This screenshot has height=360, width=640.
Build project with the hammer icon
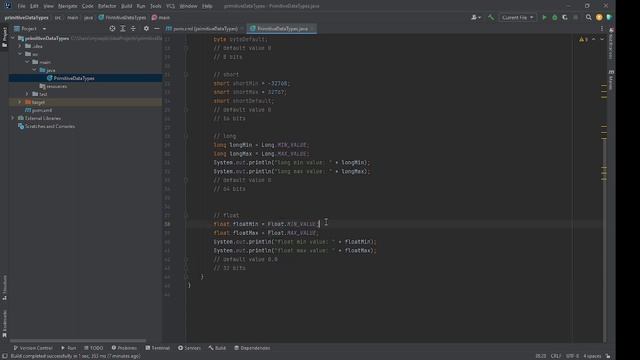[491, 18]
